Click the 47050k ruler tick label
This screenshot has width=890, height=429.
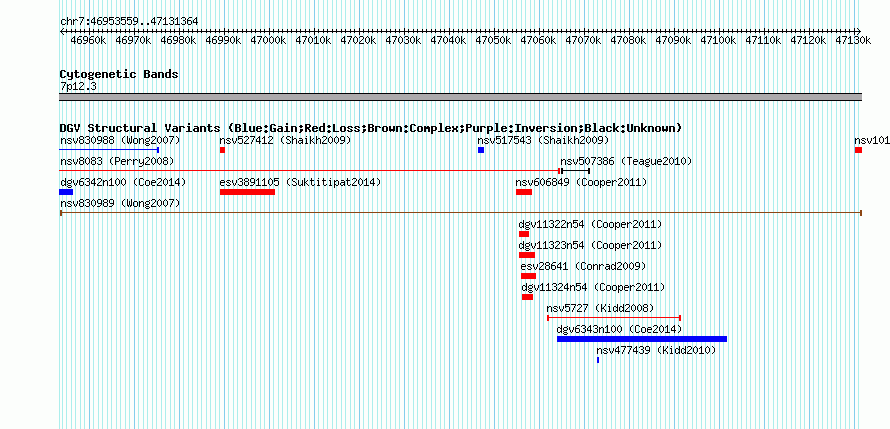(493, 40)
